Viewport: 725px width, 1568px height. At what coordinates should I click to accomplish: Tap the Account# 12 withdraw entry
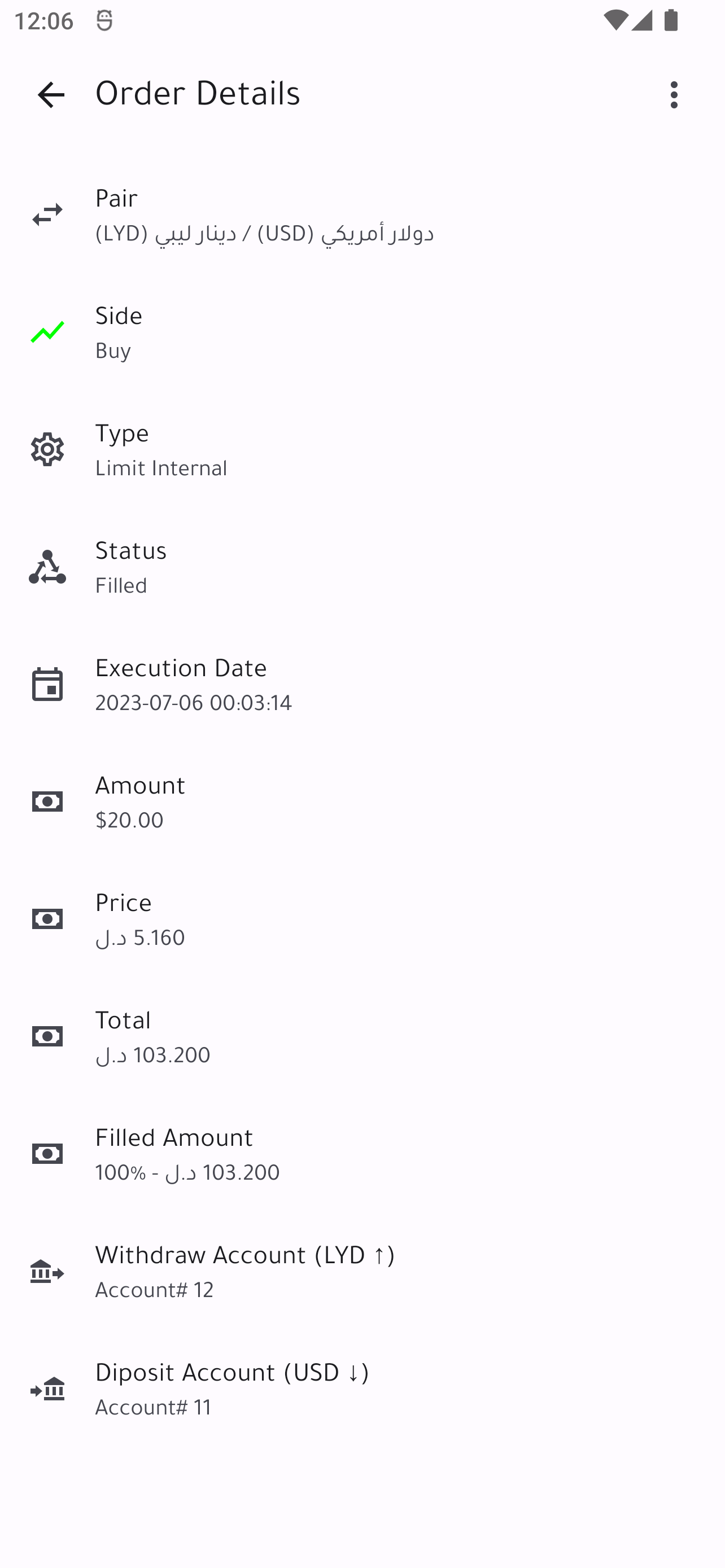[x=155, y=1289]
